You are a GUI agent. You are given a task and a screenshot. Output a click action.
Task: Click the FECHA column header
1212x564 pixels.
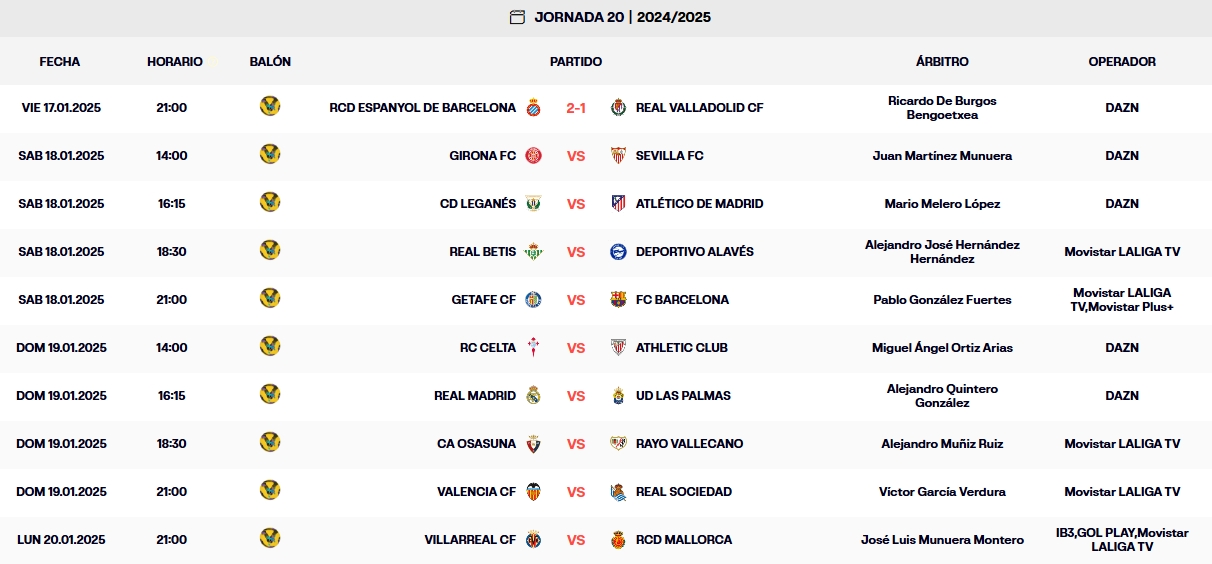pyautogui.click(x=60, y=62)
